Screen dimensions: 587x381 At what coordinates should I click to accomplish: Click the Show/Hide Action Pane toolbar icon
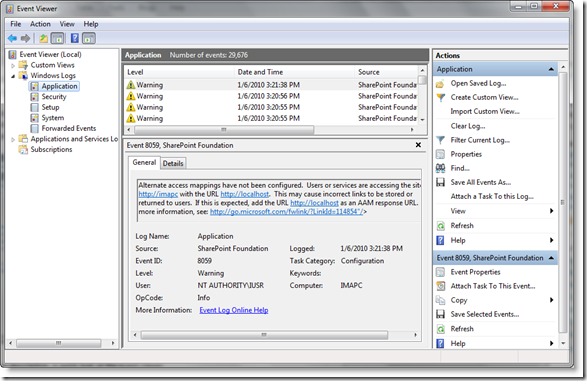pyautogui.click(x=89, y=38)
